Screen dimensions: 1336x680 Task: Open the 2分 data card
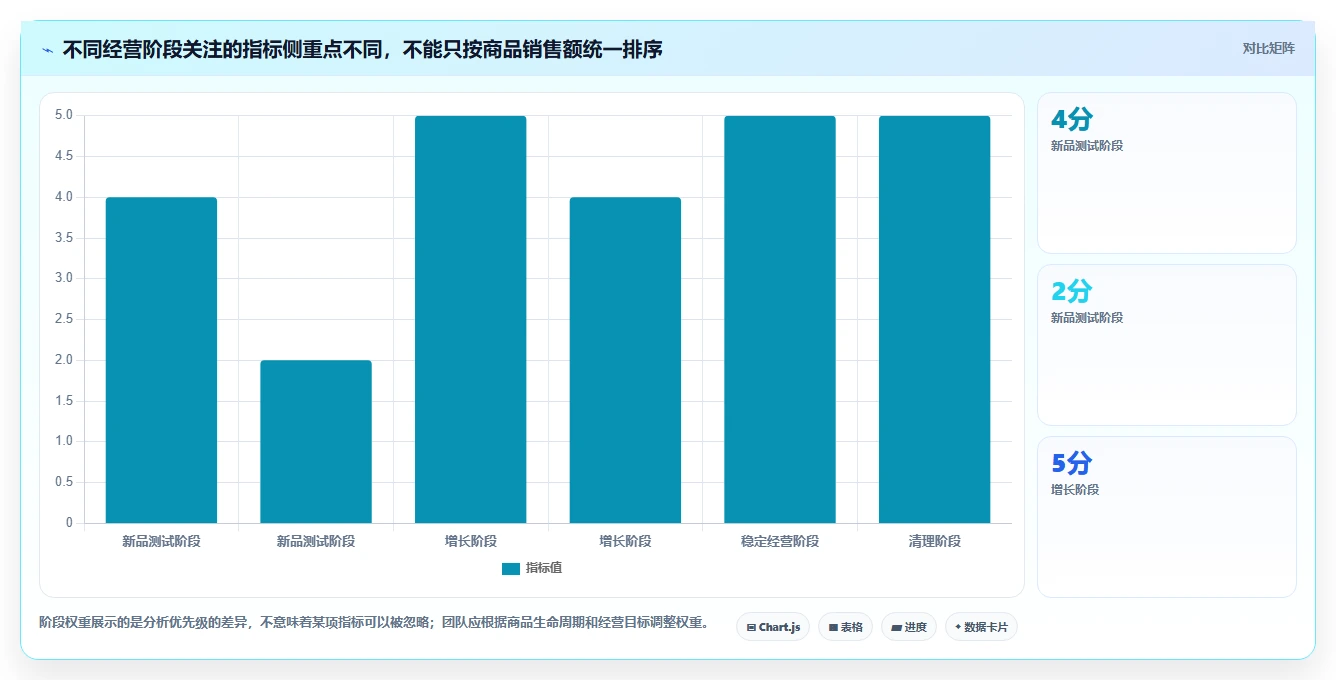pos(1167,345)
